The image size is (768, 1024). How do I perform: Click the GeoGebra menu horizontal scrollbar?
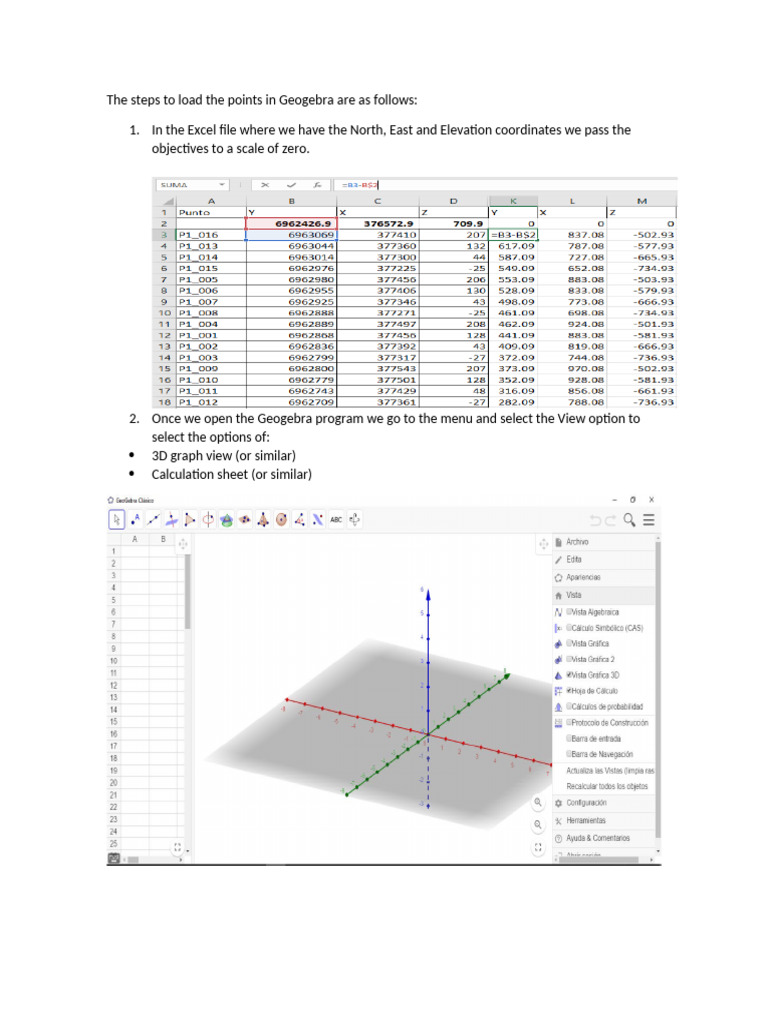click(600, 859)
